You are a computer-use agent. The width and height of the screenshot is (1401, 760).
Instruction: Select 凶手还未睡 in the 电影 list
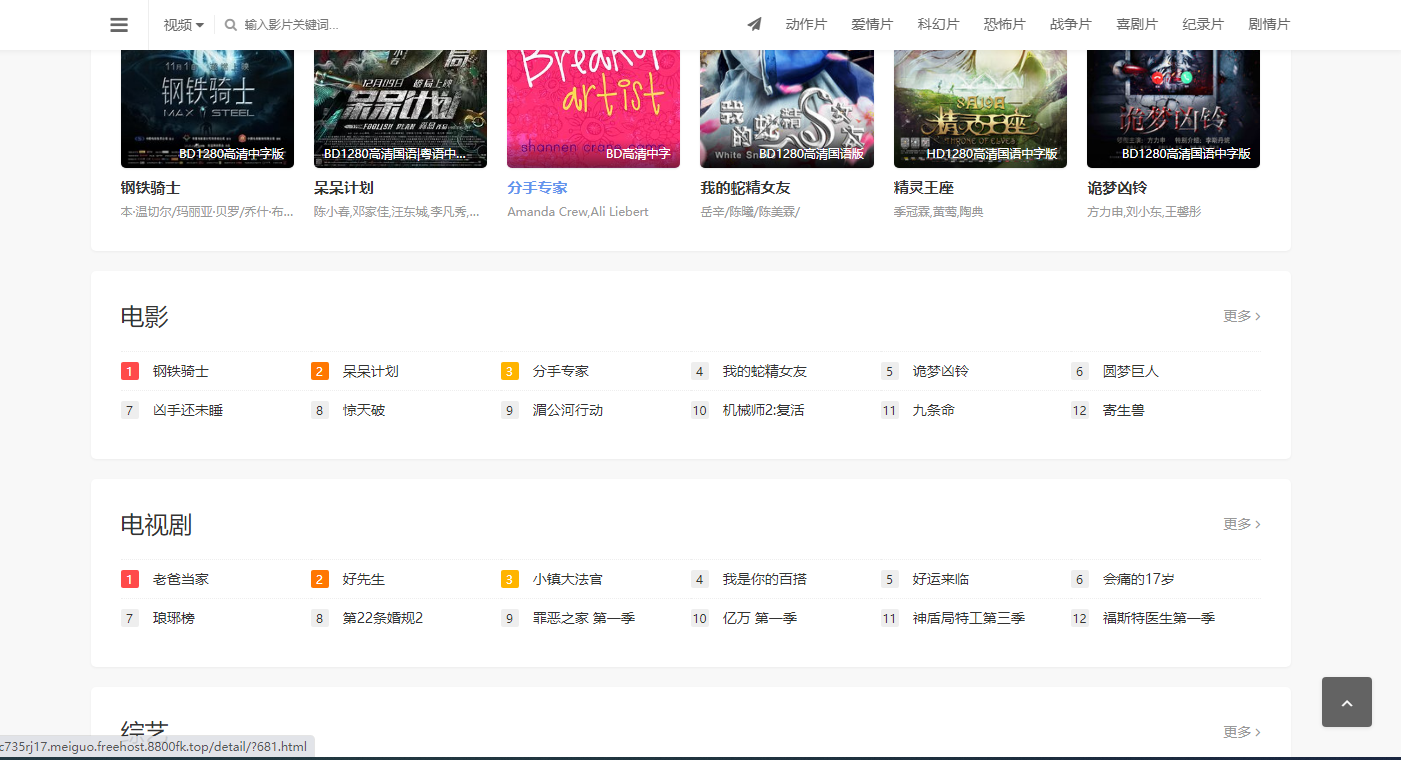tap(188, 410)
